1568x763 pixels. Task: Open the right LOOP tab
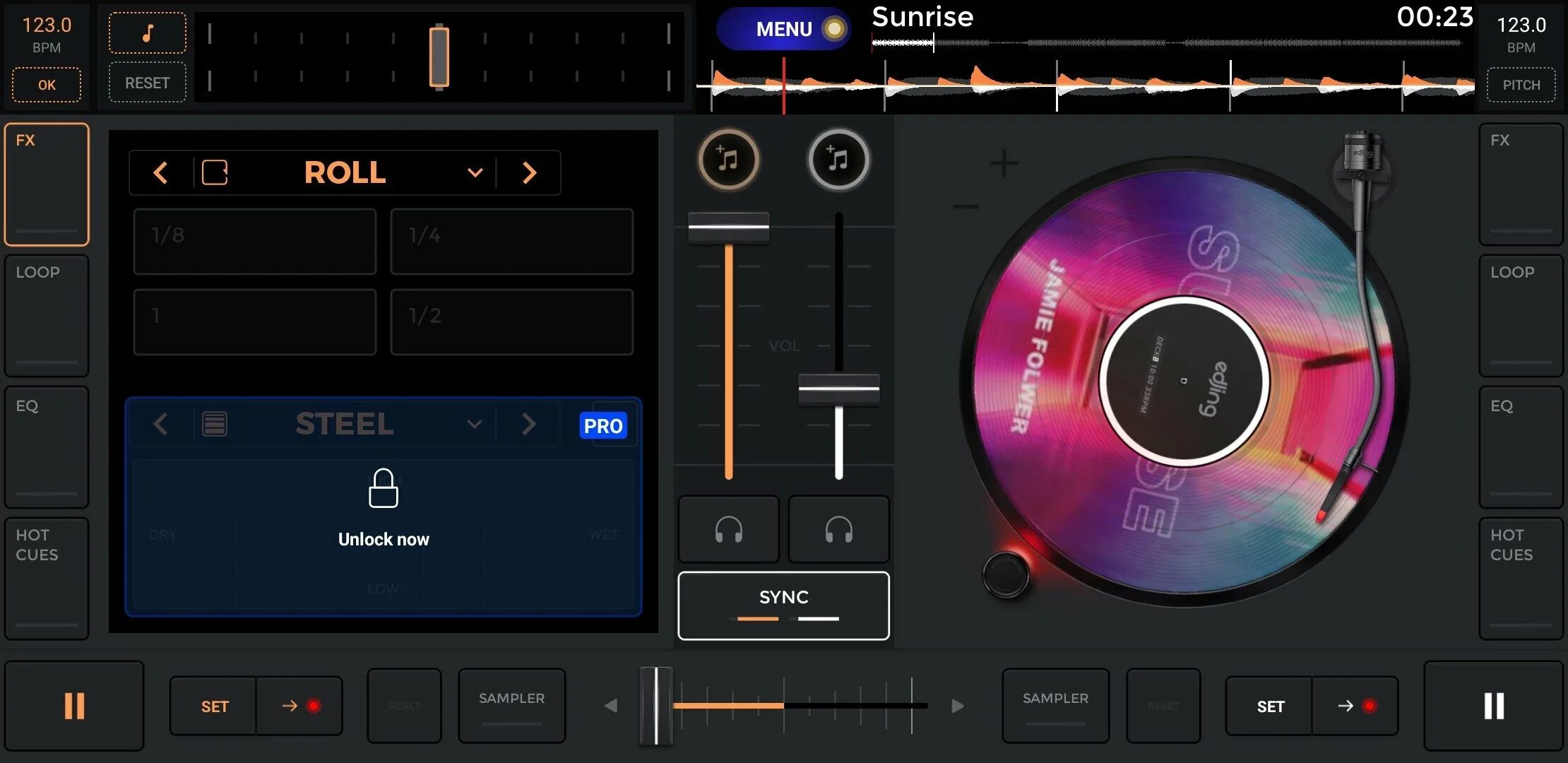[1521, 316]
